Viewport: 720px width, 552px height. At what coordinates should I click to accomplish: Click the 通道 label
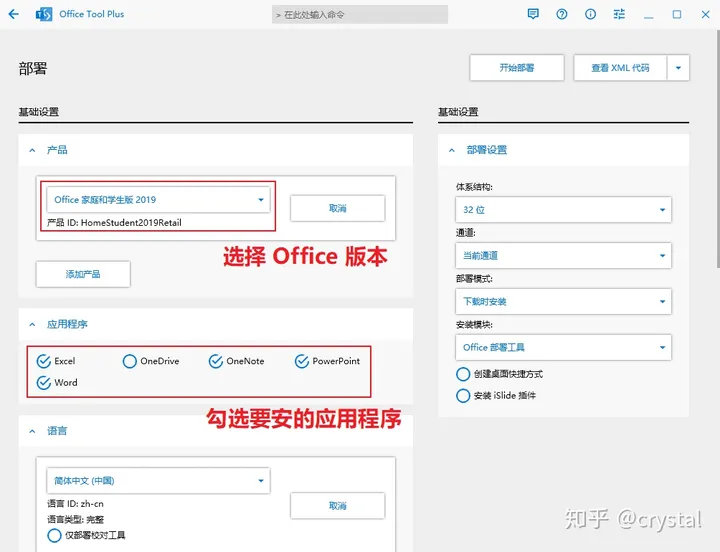tap(466, 233)
